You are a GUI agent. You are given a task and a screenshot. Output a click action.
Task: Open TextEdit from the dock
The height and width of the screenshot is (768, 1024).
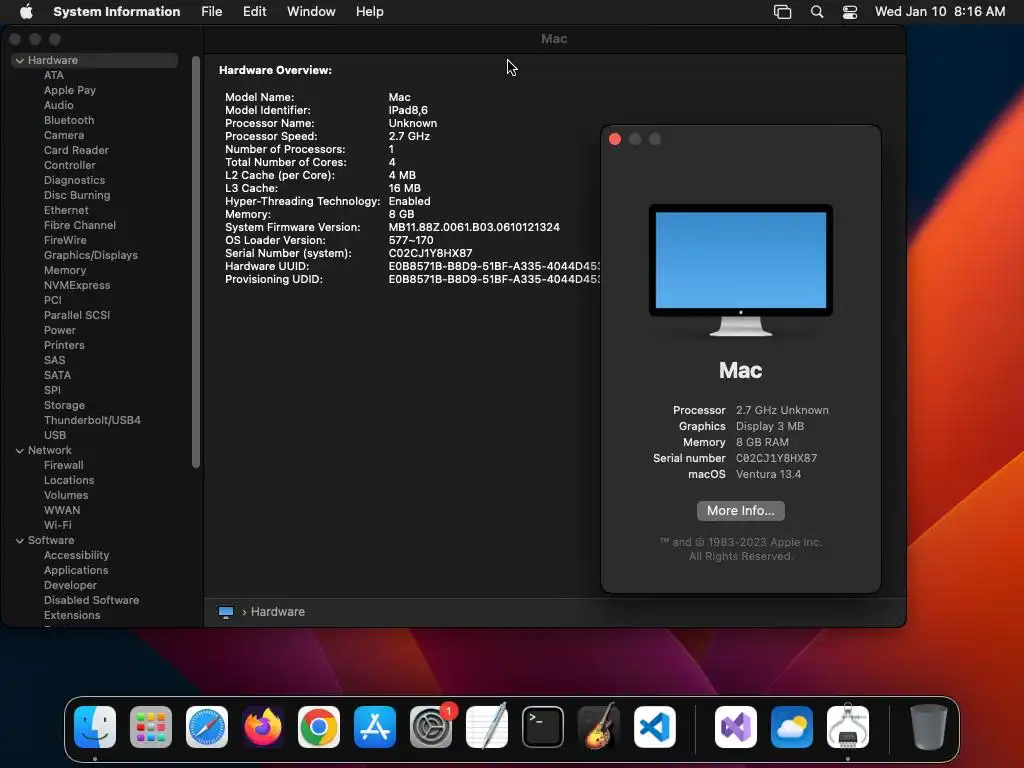click(487, 727)
